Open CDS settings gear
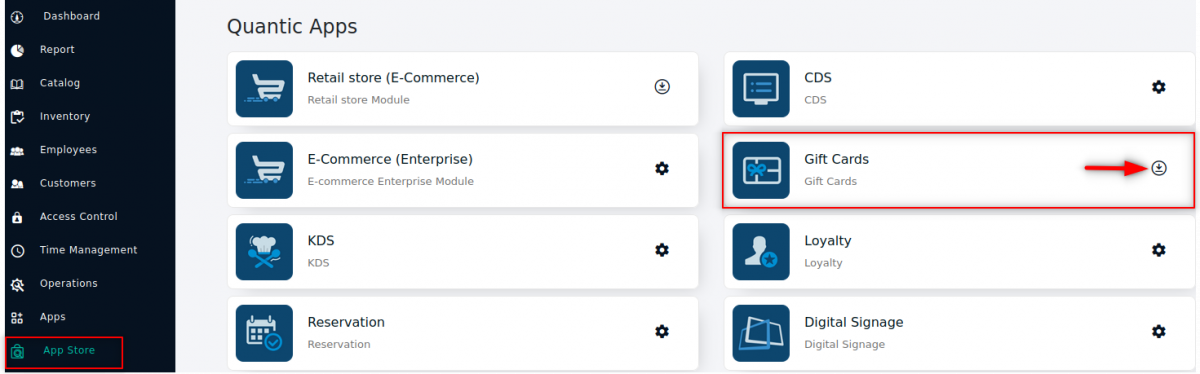This screenshot has width=1200, height=374. point(1159,87)
